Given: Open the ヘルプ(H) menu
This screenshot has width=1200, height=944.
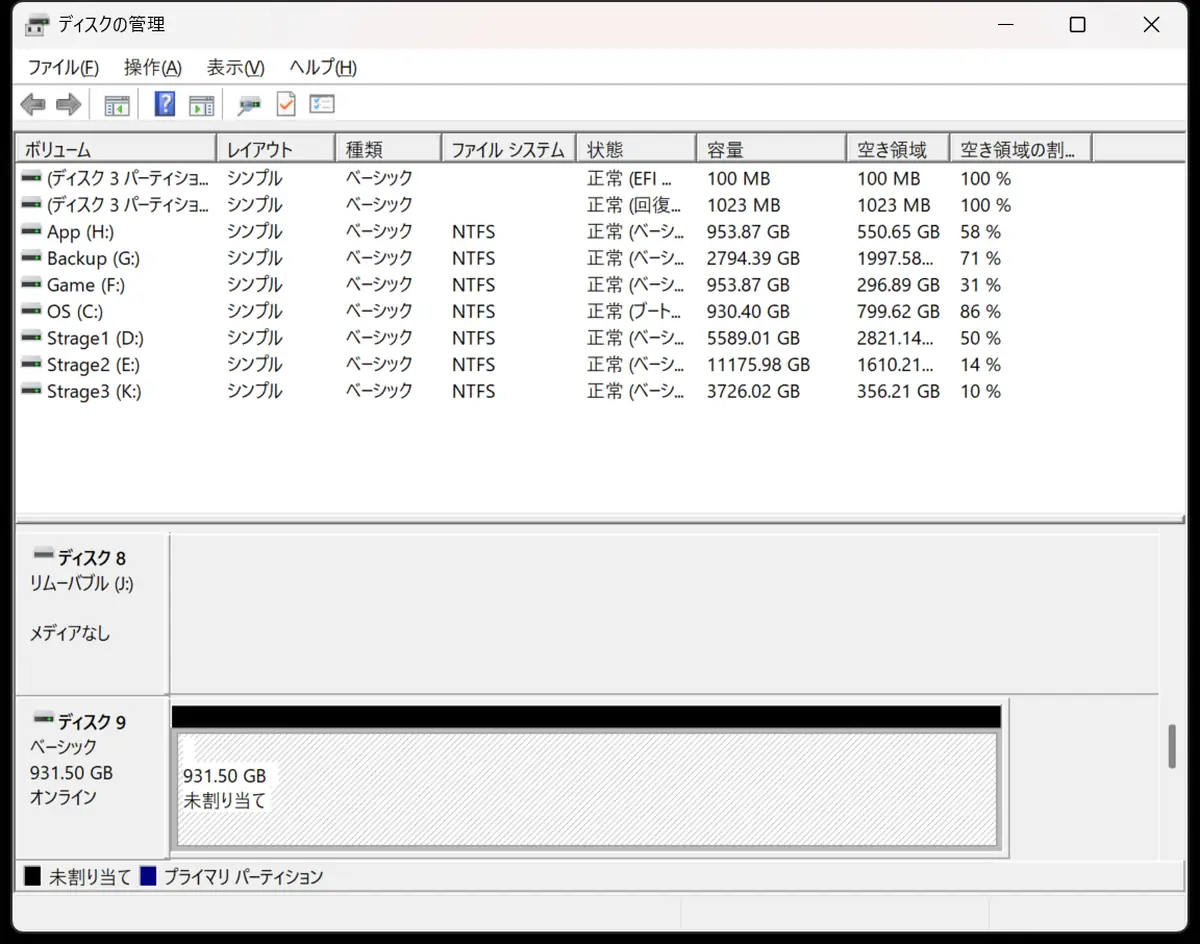Looking at the screenshot, I should (x=323, y=68).
